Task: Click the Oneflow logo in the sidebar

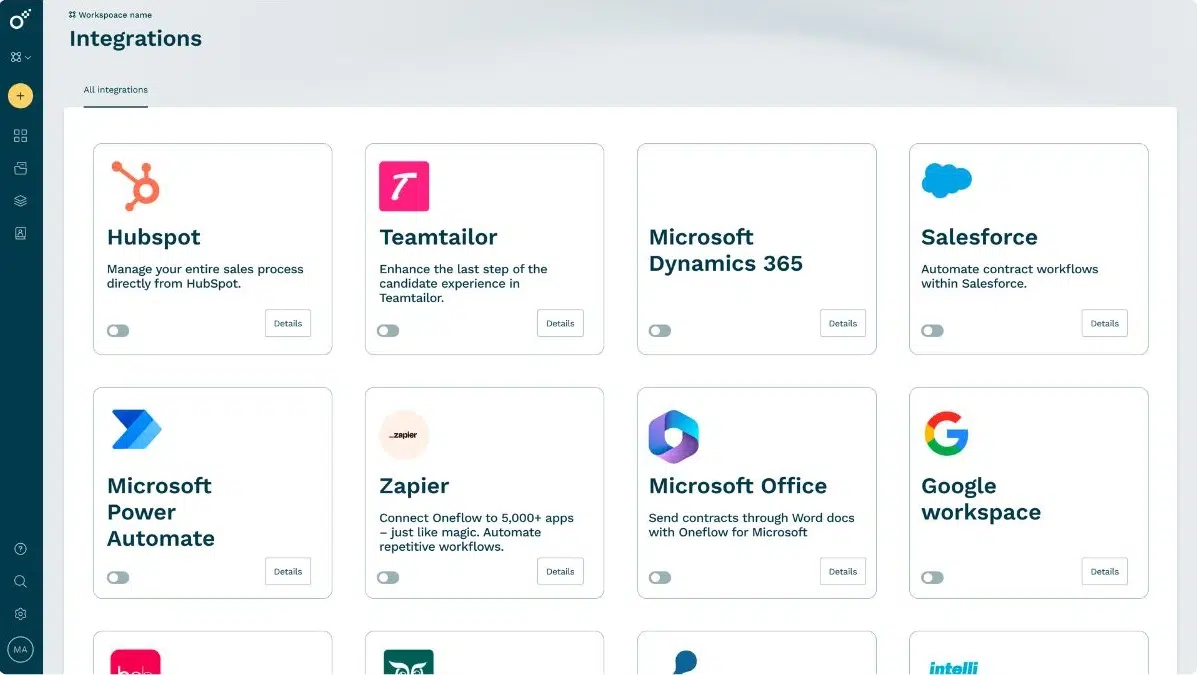Action: point(20,18)
